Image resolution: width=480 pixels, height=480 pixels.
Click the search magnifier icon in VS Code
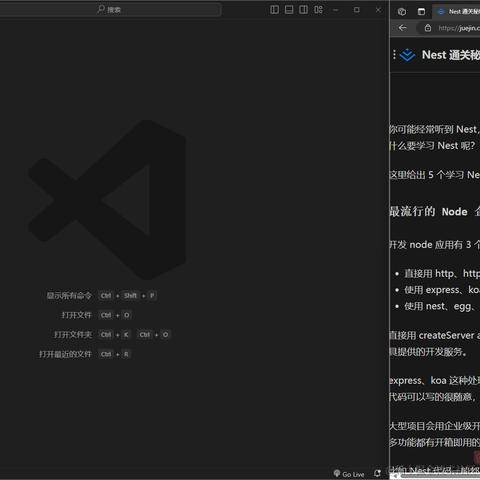point(101,9)
